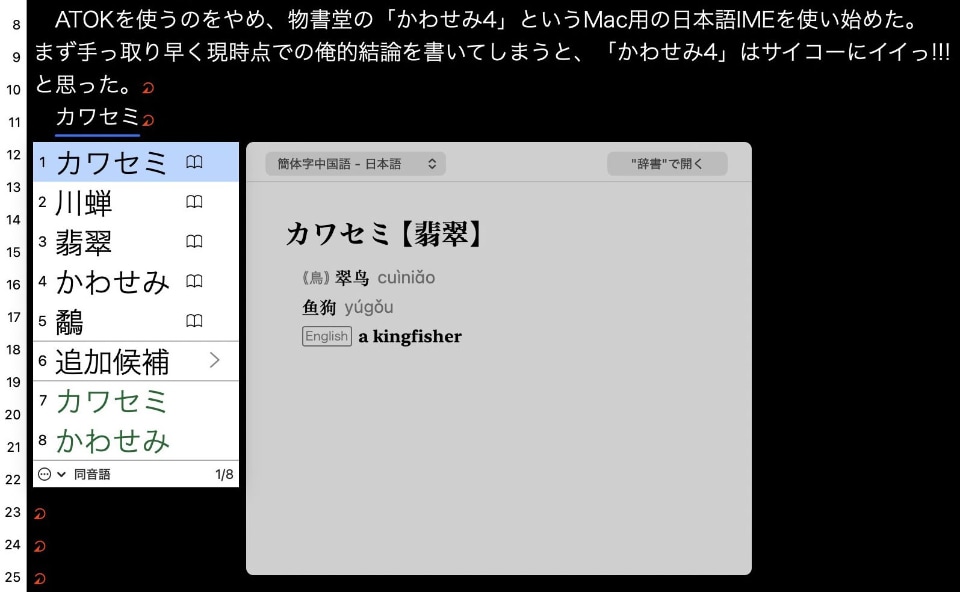Image resolution: width=960 pixels, height=592 pixels.
Task: Click the 《鳥》 category label
Action: pos(317,278)
